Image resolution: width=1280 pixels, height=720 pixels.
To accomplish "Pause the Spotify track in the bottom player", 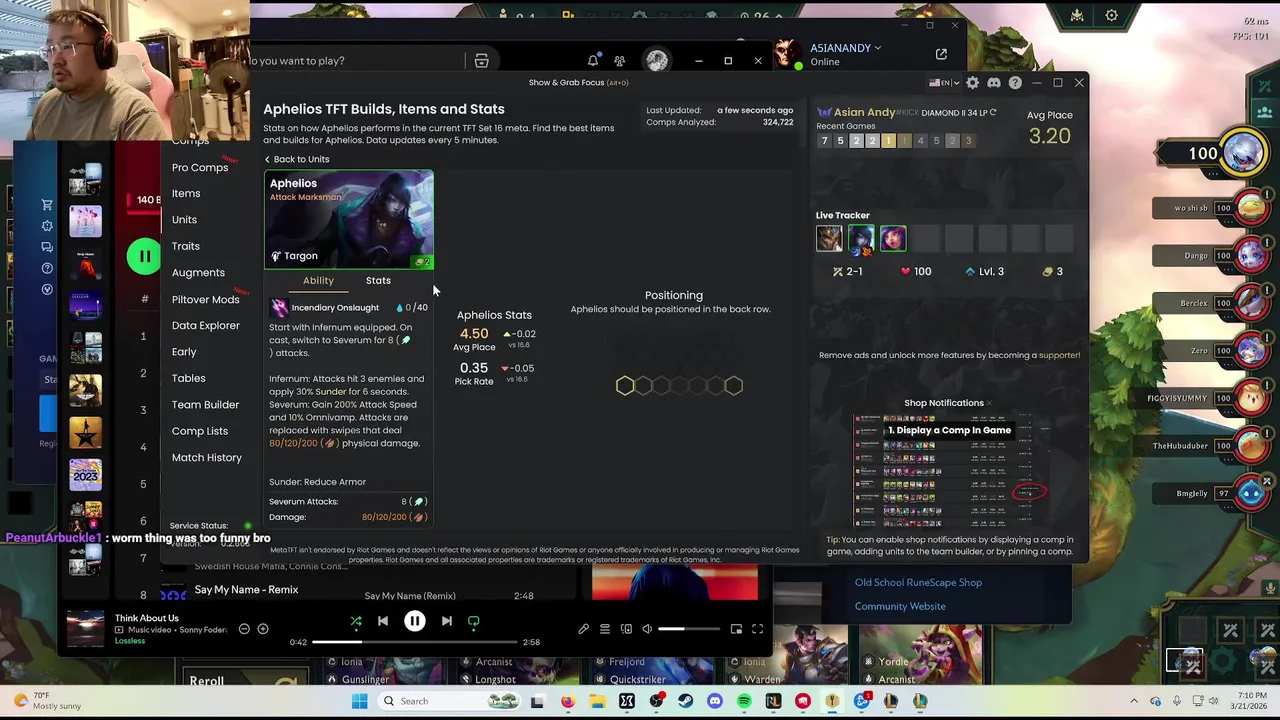I will point(415,621).
